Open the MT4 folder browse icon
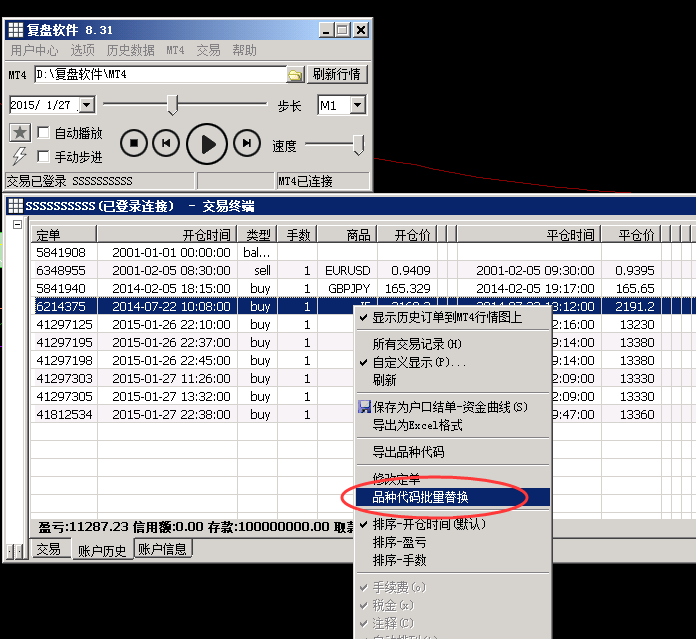The width and height of the screenshot is (697, 639). click(x=295, y=75)
